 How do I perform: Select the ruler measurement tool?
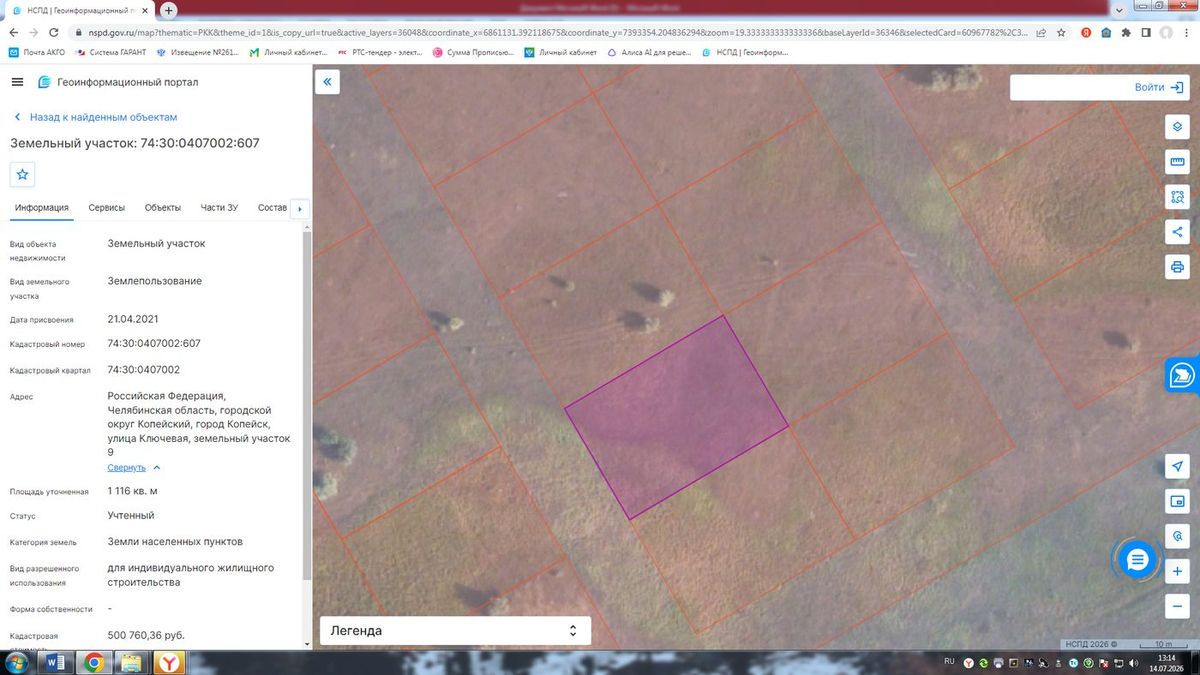pyautogui.click(x=1177, y=162)
